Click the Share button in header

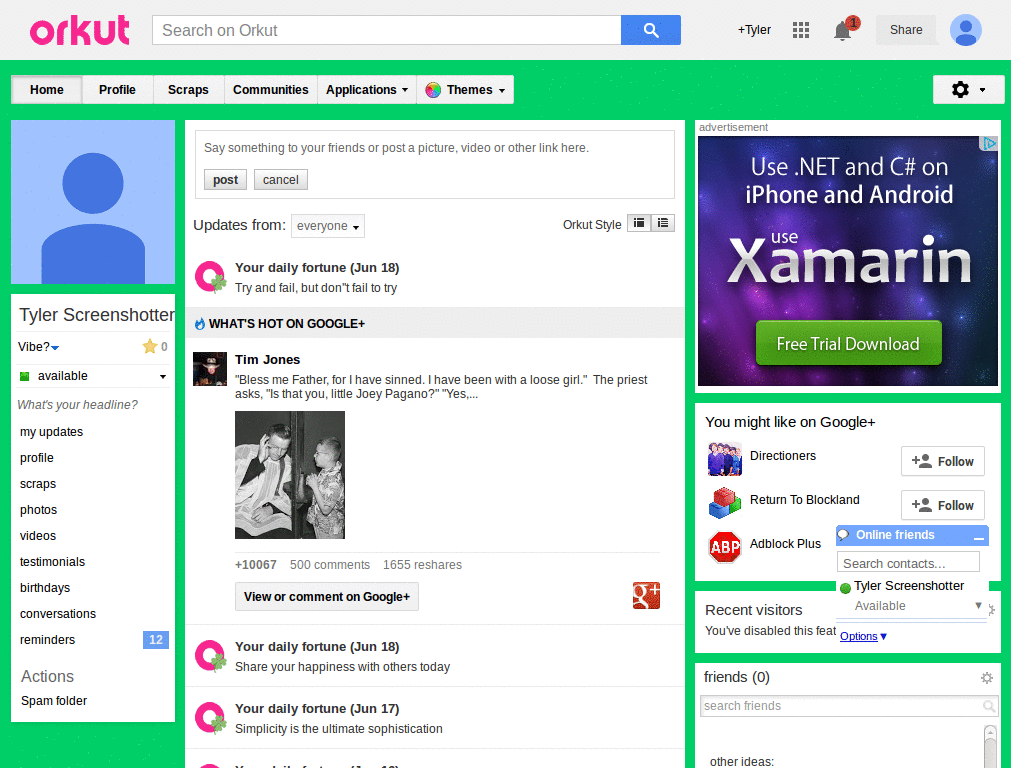906,30
